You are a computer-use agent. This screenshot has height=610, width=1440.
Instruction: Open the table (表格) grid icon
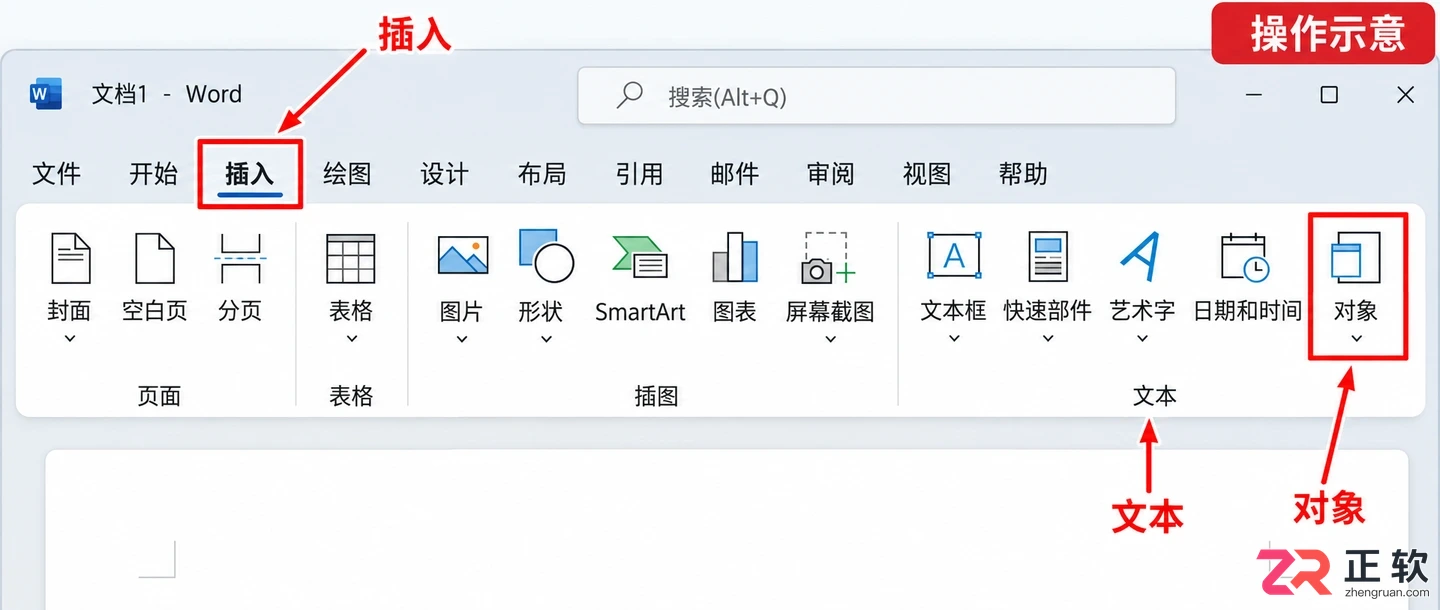click(351, 259)
